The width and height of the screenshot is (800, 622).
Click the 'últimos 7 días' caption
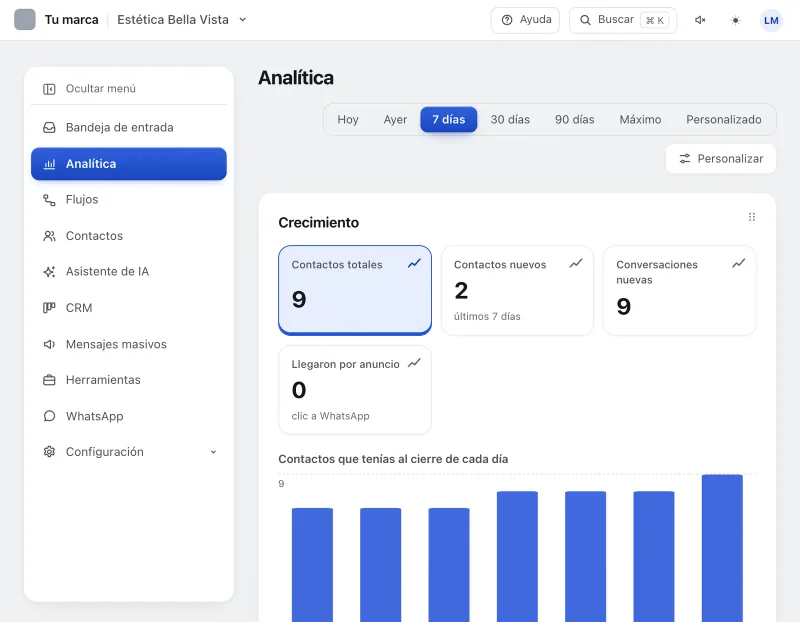pyautogui.click(x=487, y=316)
